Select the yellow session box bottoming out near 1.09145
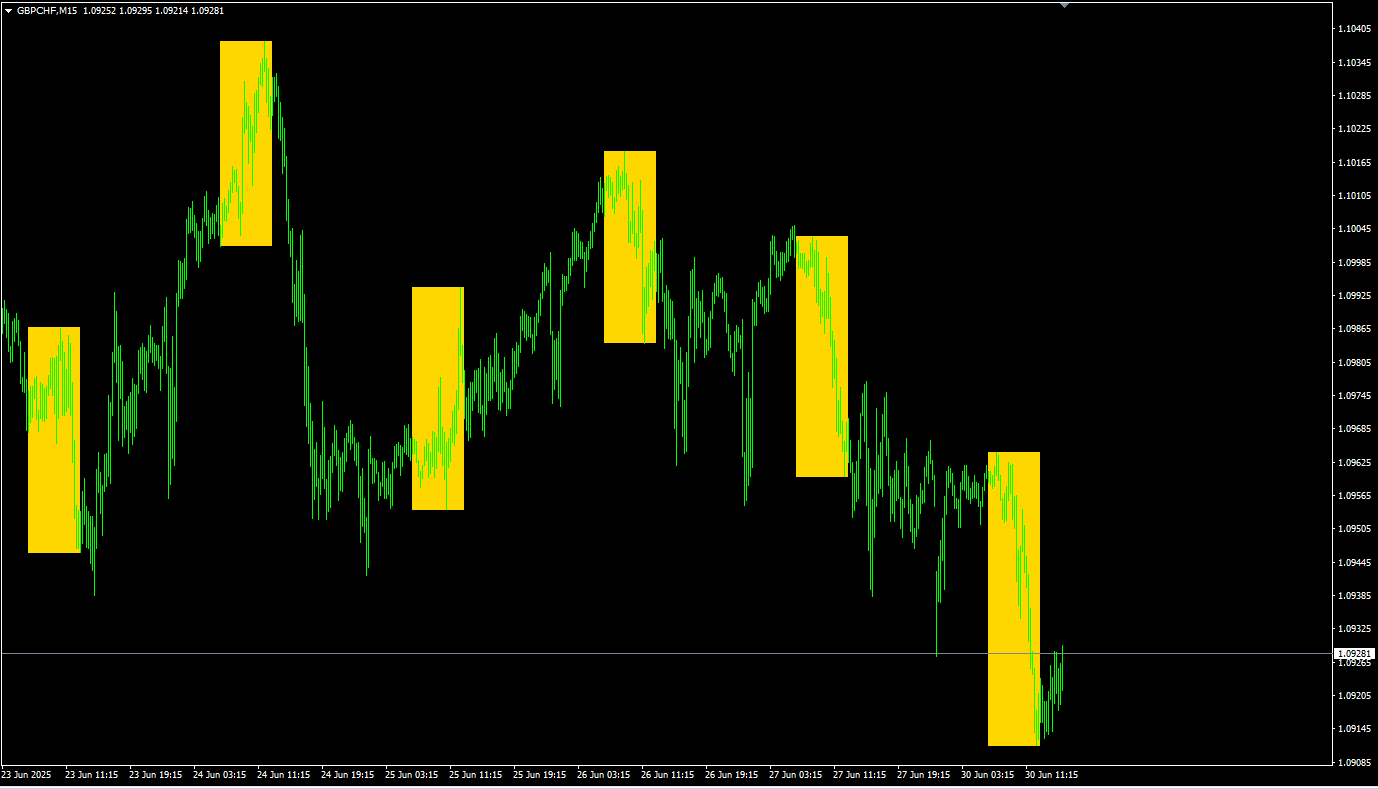This screenshot has width=1378, height=789. 1014,599
